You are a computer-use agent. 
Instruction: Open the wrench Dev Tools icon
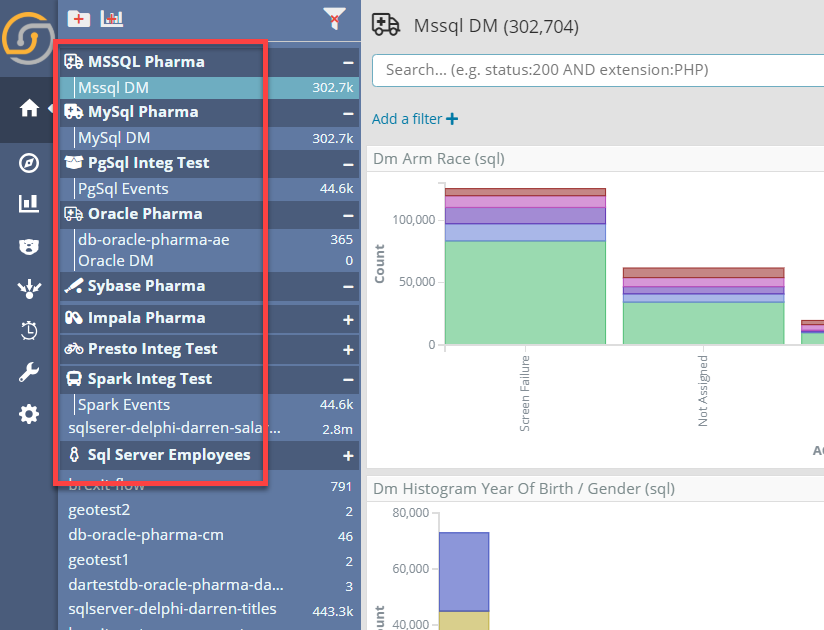coord(29,372)
